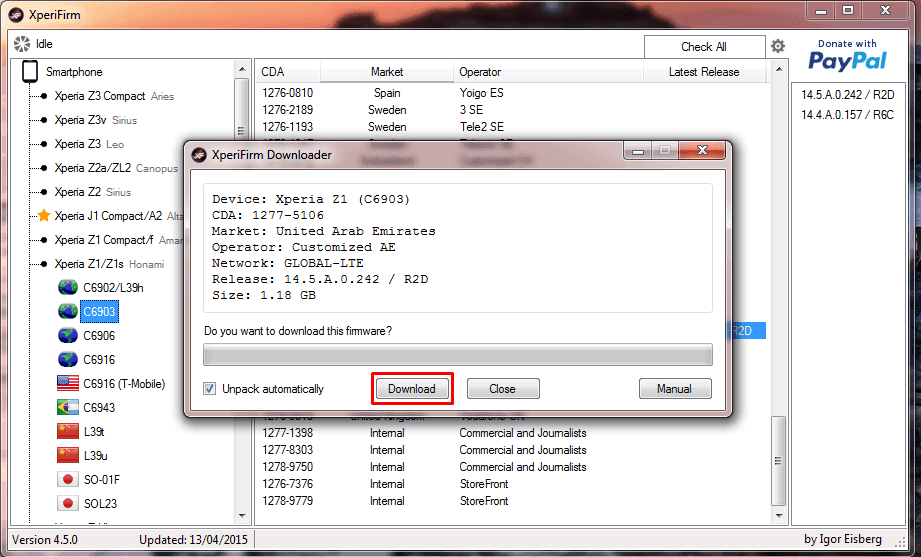Screen dimensions: 921x557
Task: Select Xperia Z2 Sirius in the tree
Action: point(92,192)
